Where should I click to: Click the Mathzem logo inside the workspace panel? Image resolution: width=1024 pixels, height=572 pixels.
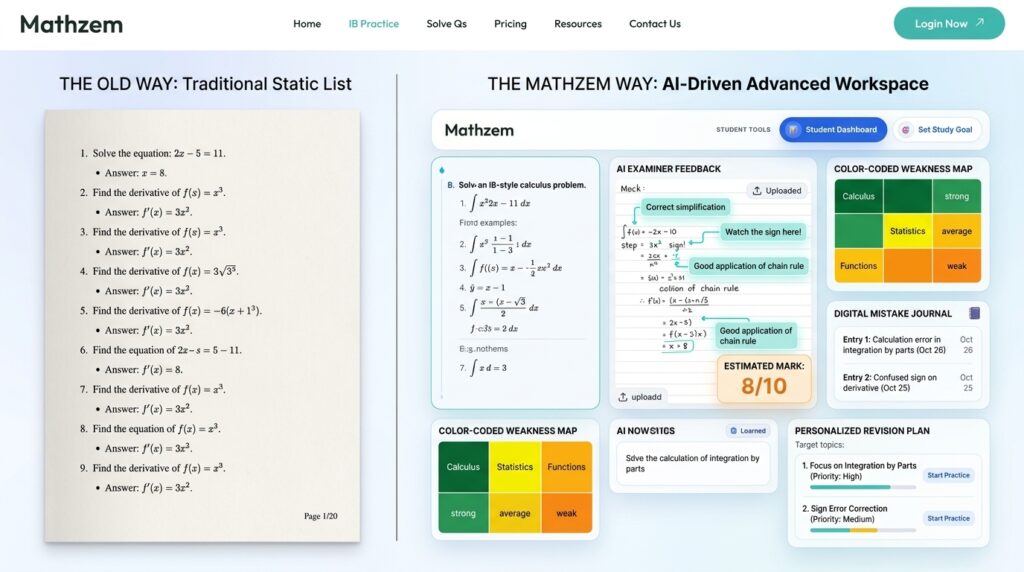[479, 130]
